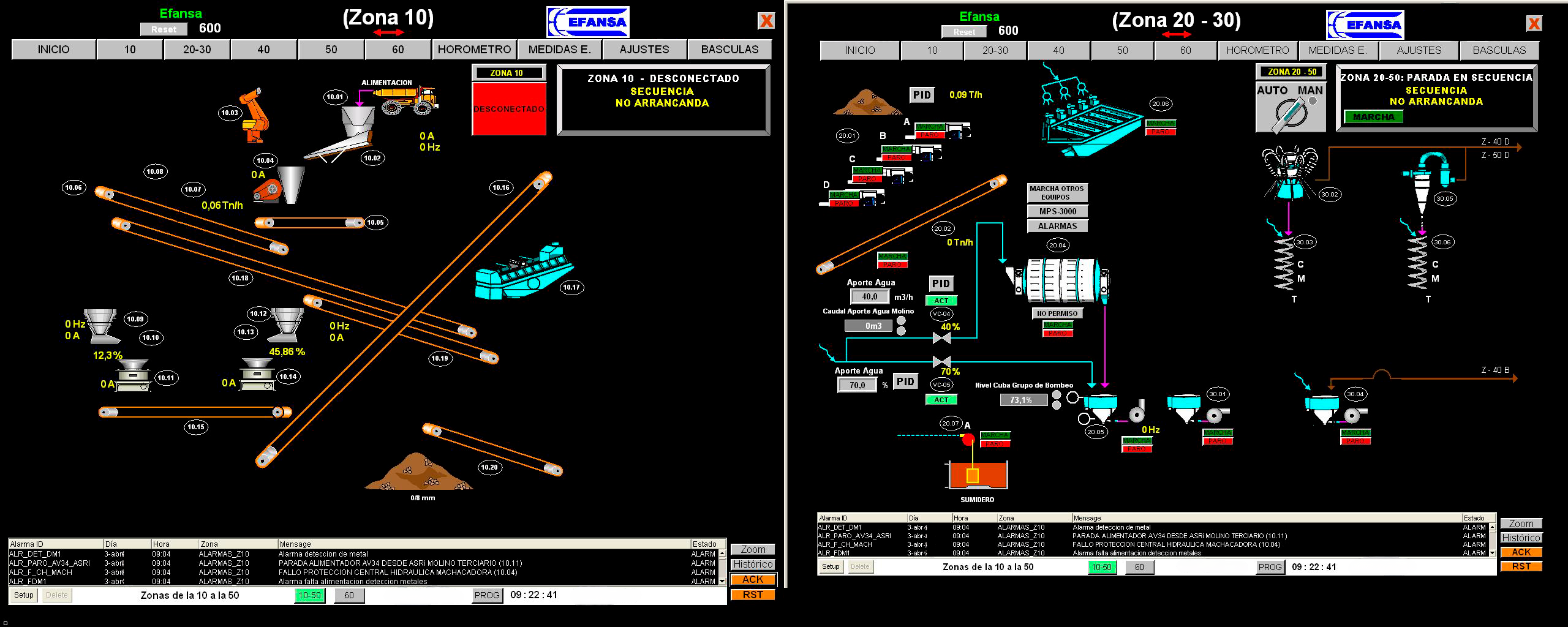This screenshot has width=1568, height=627.
Task: Switch to BASCULAS tab in Zona 20-30 window
Action: coord(1499,51)
